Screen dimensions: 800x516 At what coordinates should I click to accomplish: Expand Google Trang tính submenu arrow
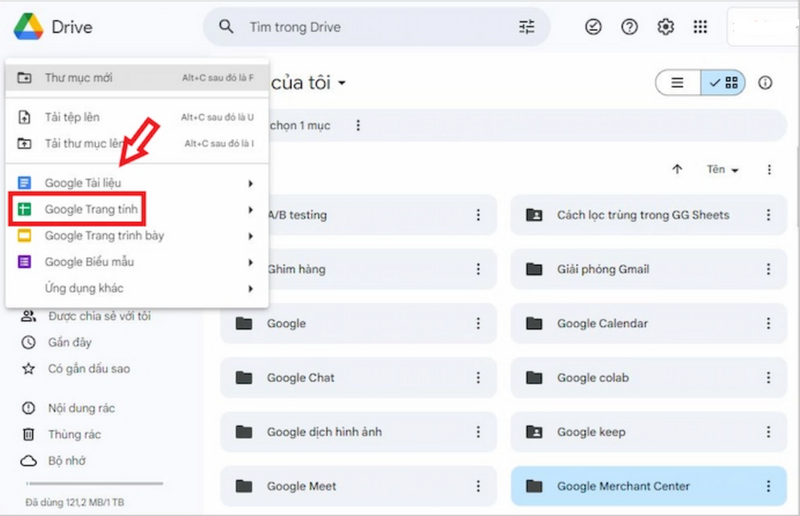(x=251, y=210)
